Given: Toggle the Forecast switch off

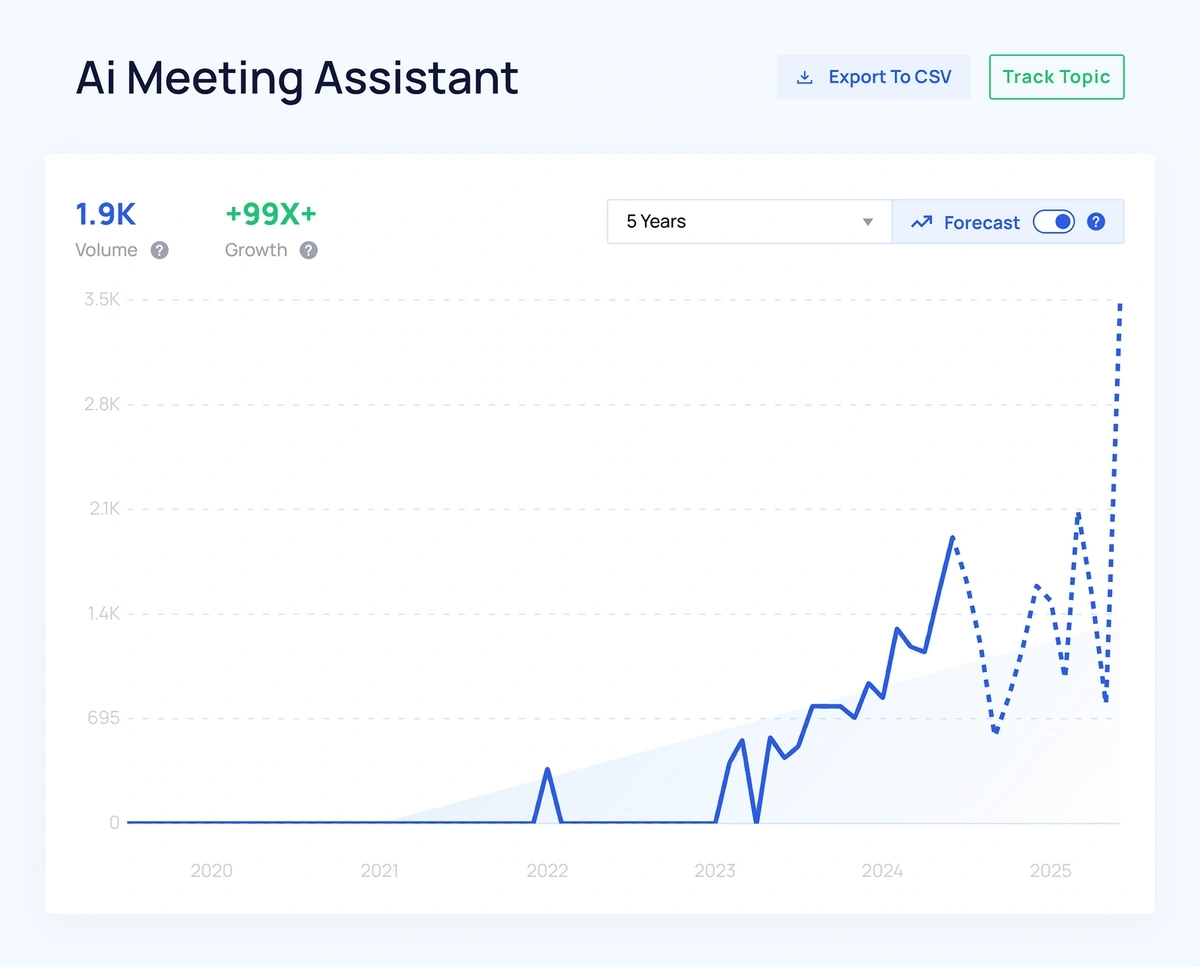Looking at the screenshot, I should click(x=1053, y=222).
